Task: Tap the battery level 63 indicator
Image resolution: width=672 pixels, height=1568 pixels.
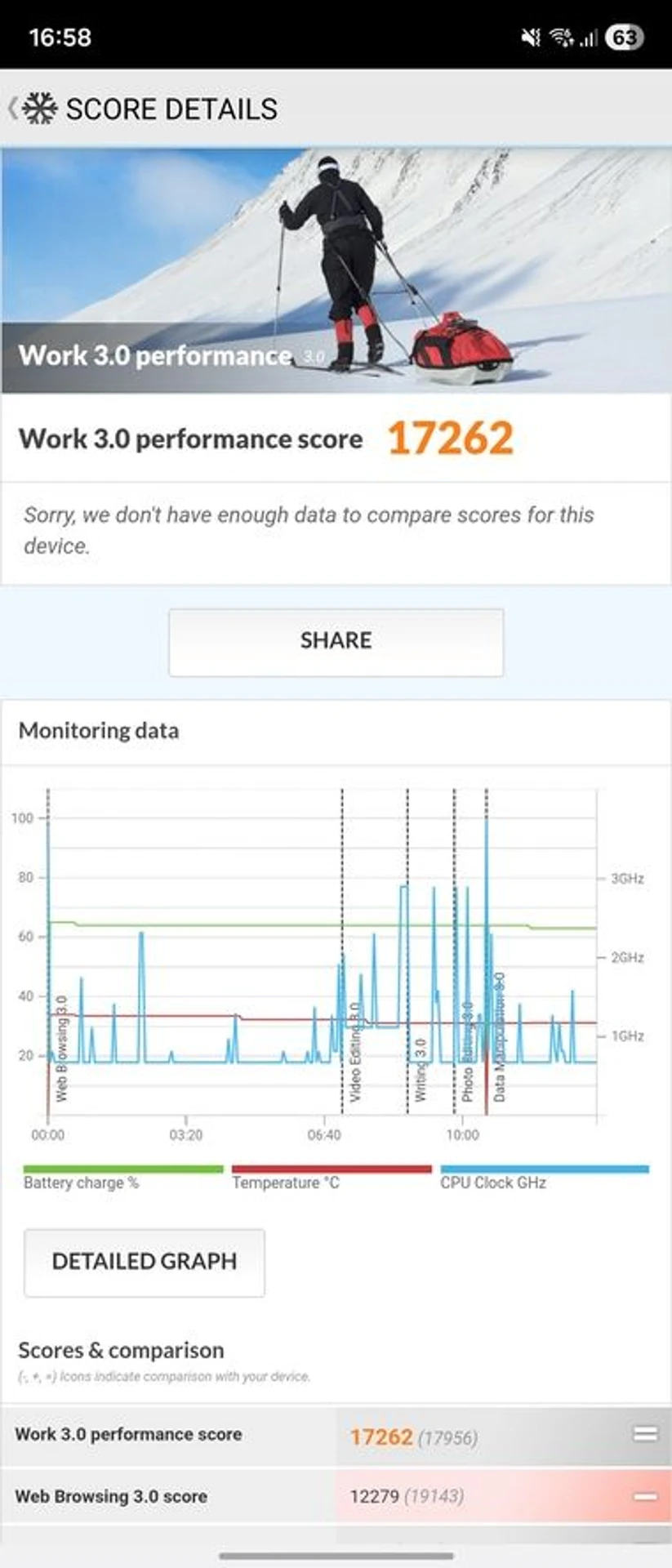Action: click(625, 38)
